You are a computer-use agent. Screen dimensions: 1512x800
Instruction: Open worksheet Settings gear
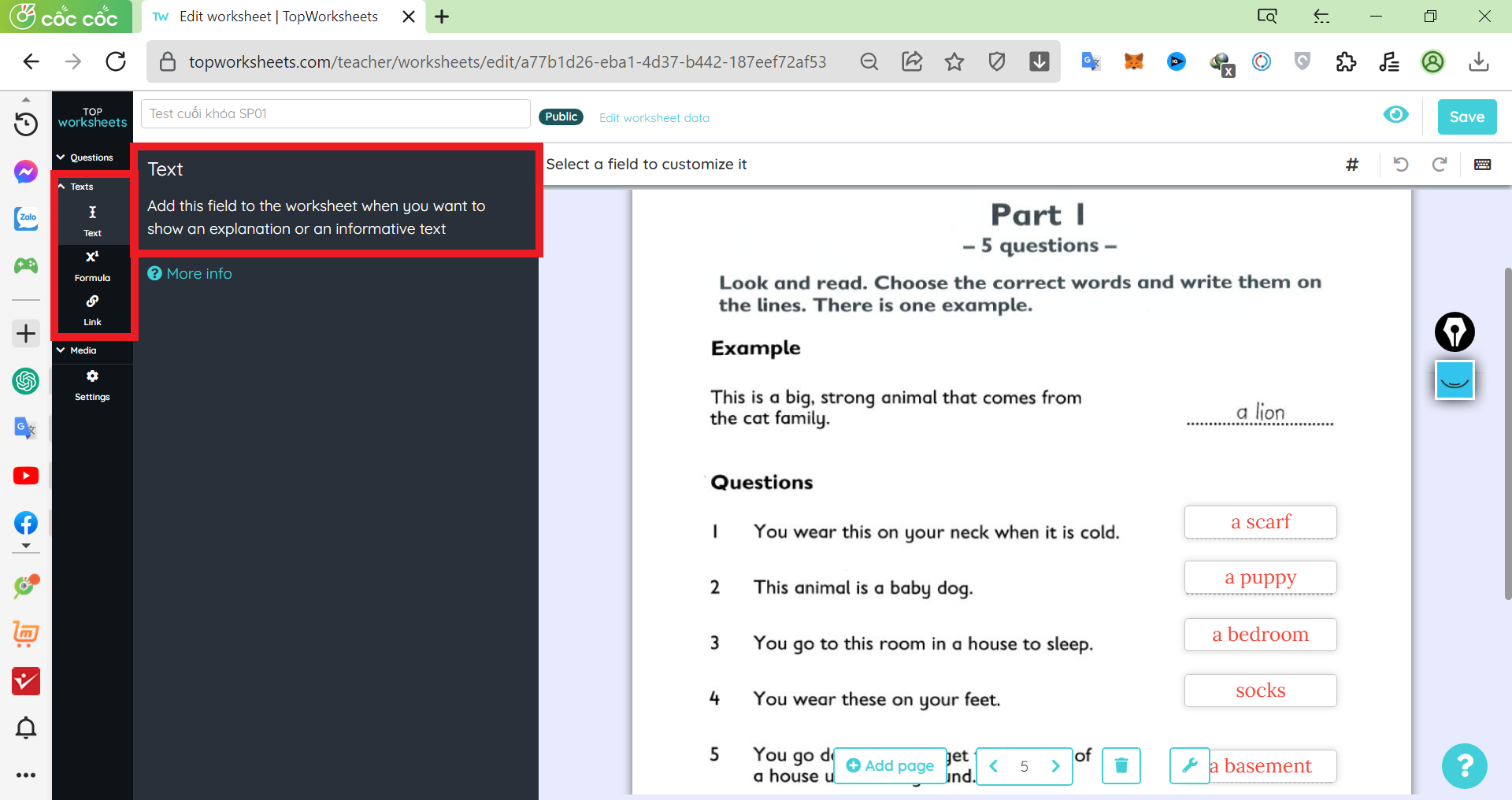click(92, 384)
